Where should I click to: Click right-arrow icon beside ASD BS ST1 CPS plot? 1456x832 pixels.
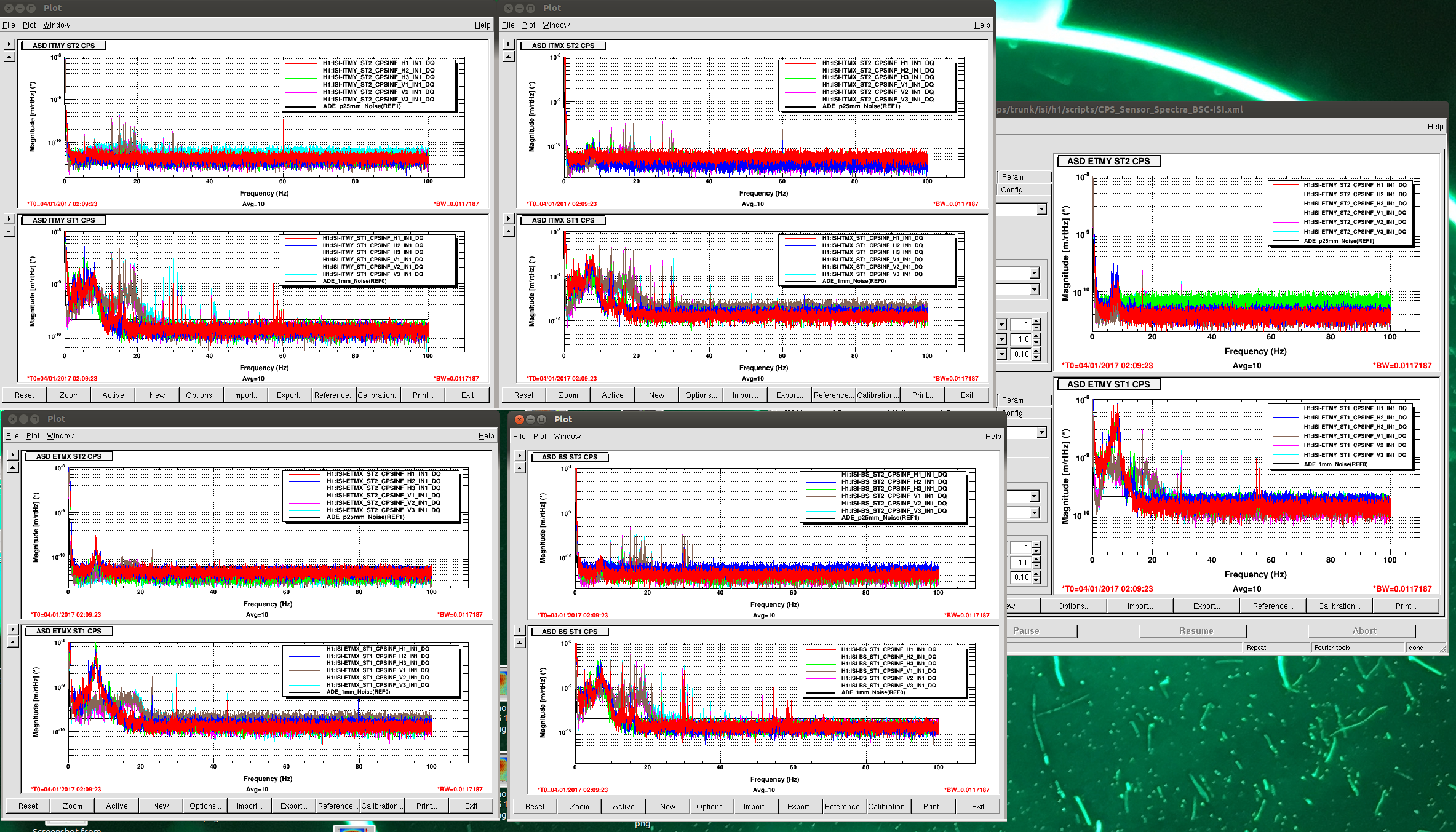click(x=519, y=630)
